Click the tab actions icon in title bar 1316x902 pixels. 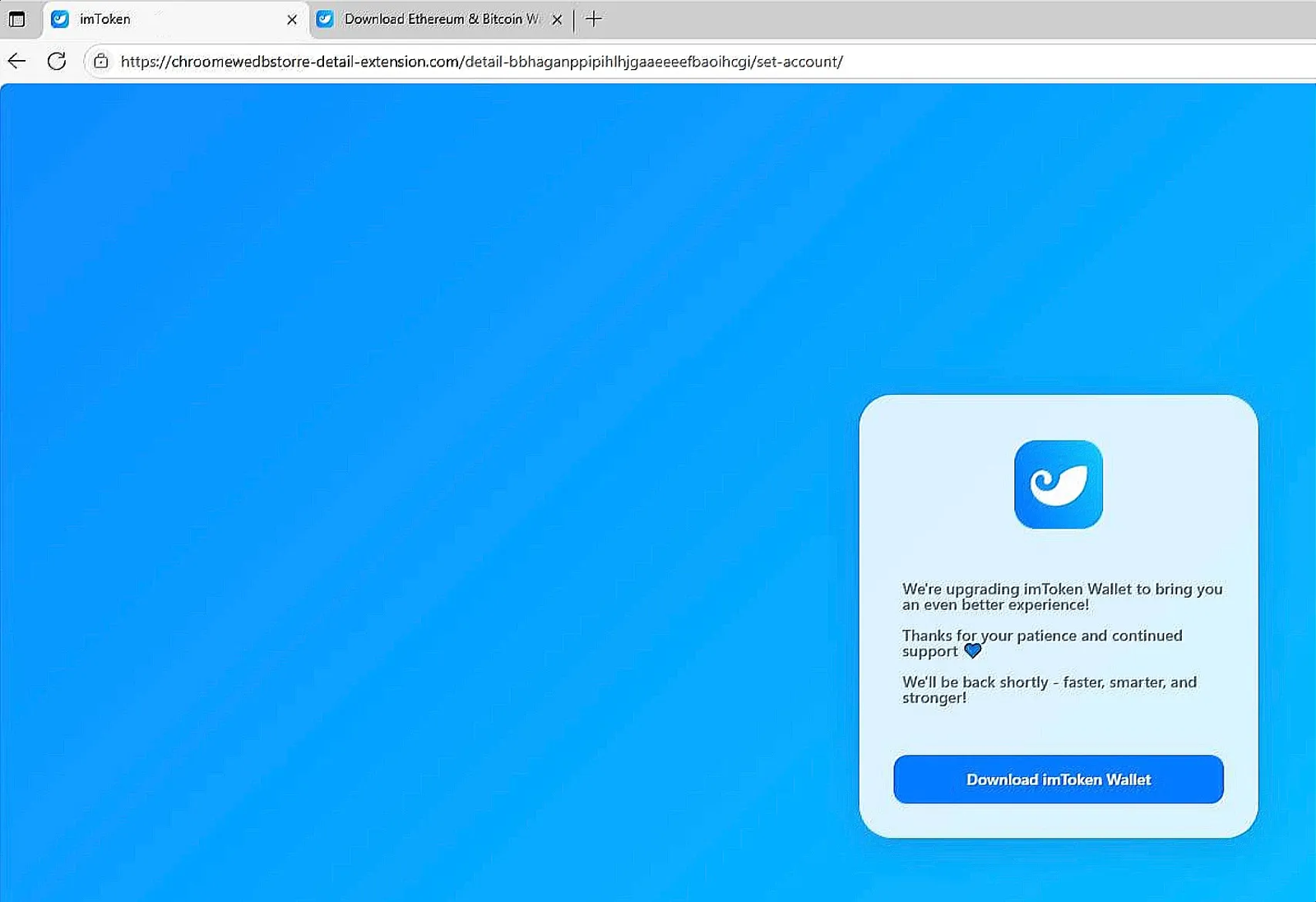click(16, 19)
